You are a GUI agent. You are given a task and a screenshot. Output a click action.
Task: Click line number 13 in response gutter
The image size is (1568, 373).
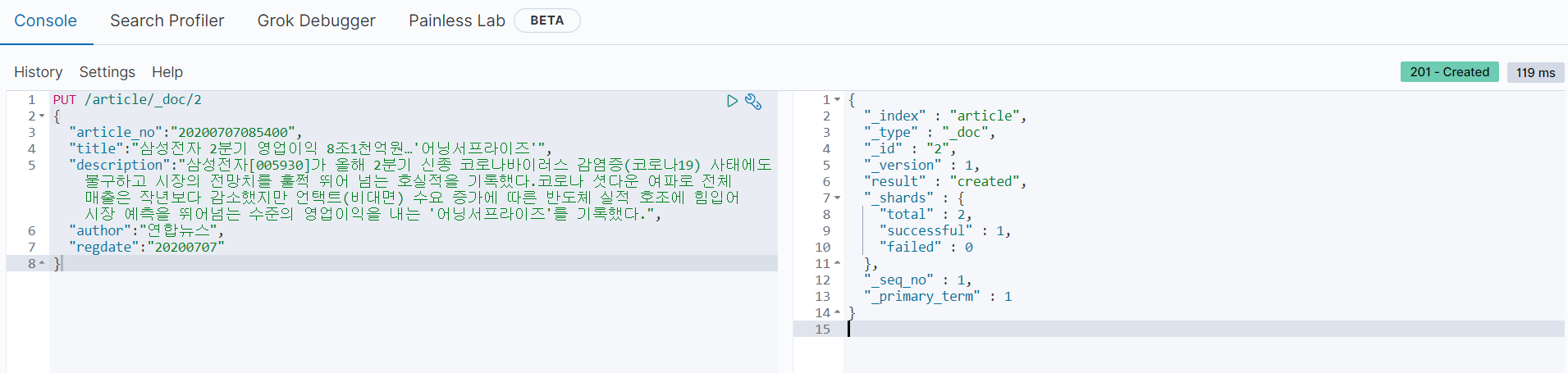coord(823,296)
